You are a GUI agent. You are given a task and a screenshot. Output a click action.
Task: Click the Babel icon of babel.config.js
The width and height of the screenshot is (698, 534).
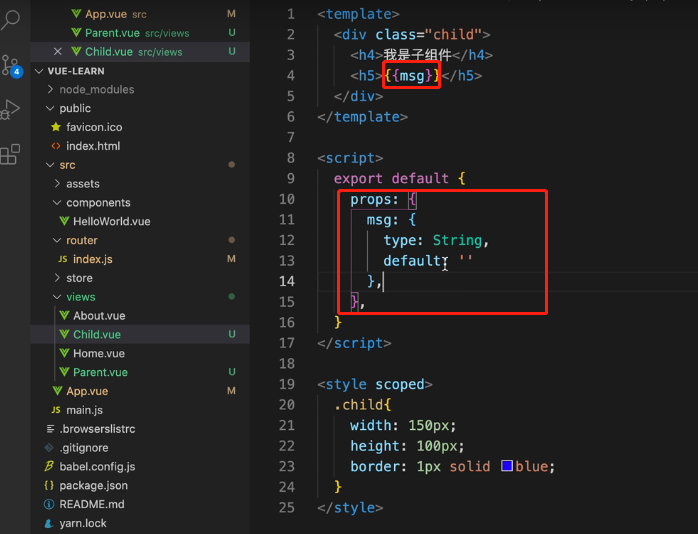pos(49,466)
